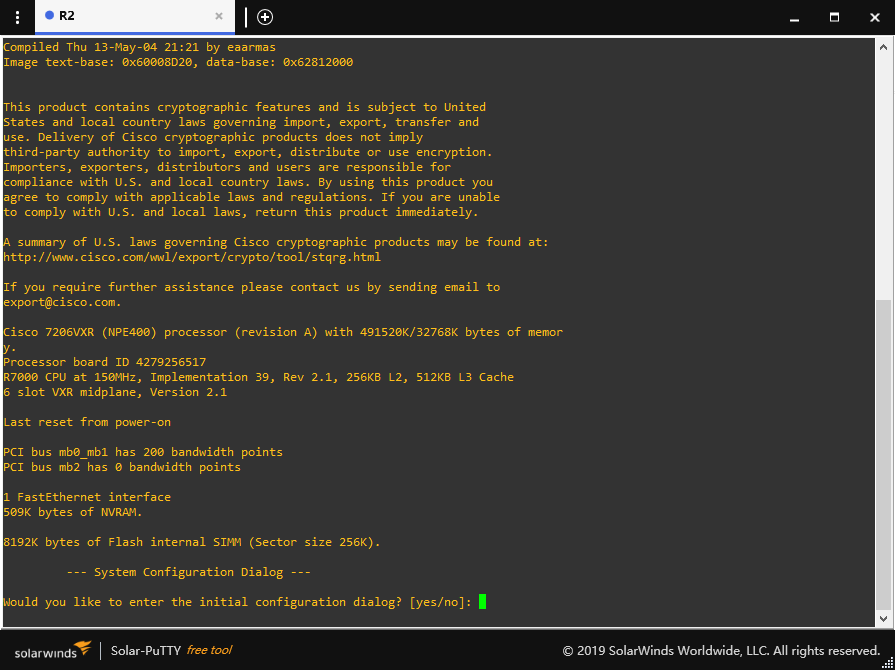Image resolution: width=895 pixels, height=670 pixels.
Task: Maximize the Solar-PuTTY window
Action: pyautogui.click(x=834, y=17)
